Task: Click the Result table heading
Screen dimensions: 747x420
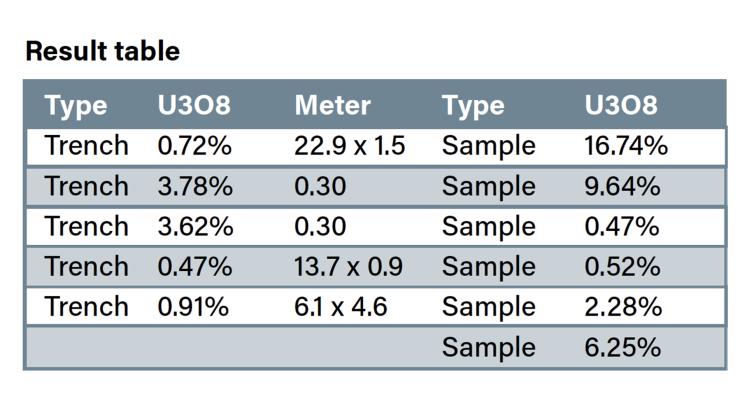Action: tap(102, 51)
